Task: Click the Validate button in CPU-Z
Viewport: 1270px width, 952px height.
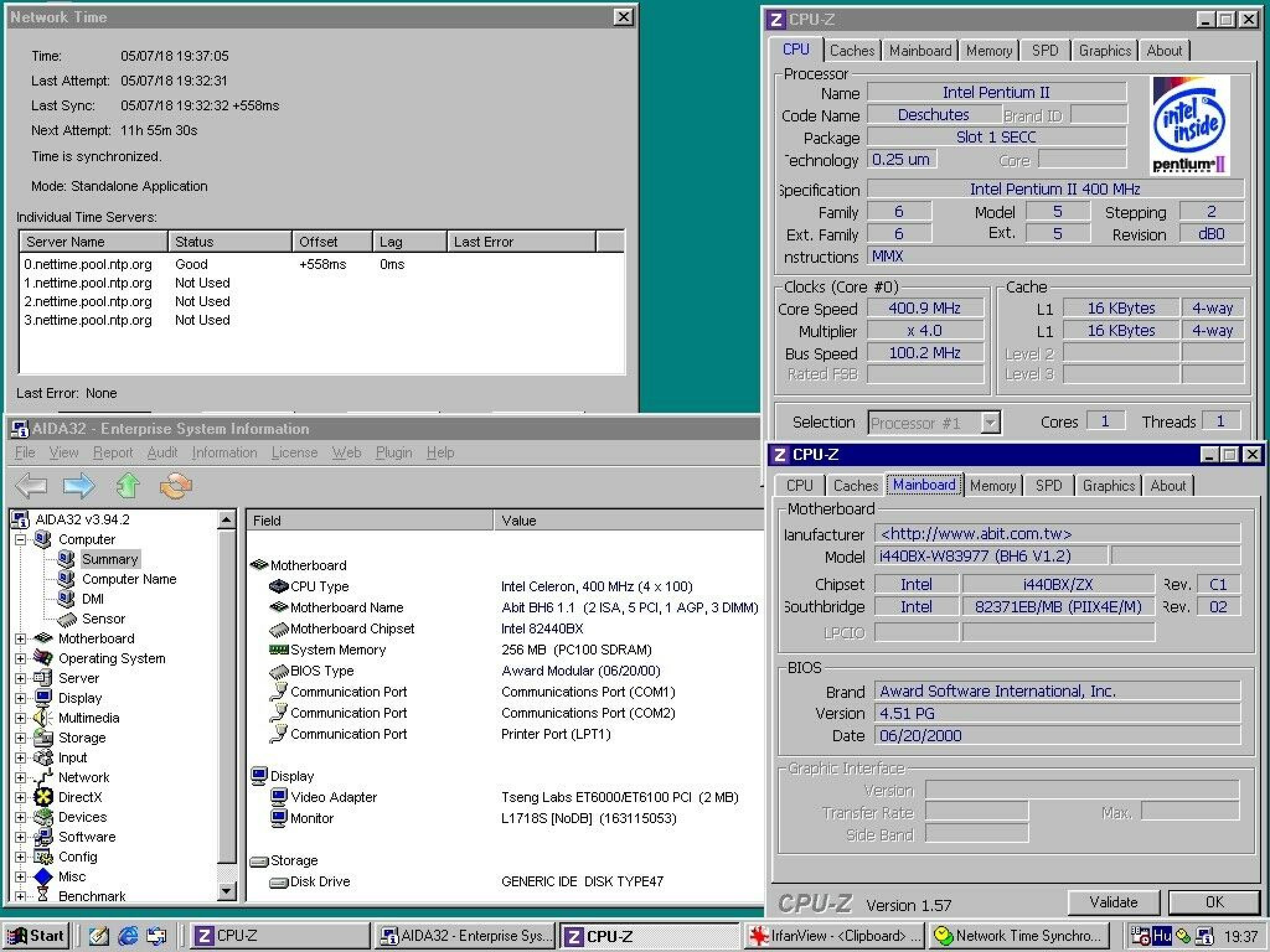Action: [1113, 903]
